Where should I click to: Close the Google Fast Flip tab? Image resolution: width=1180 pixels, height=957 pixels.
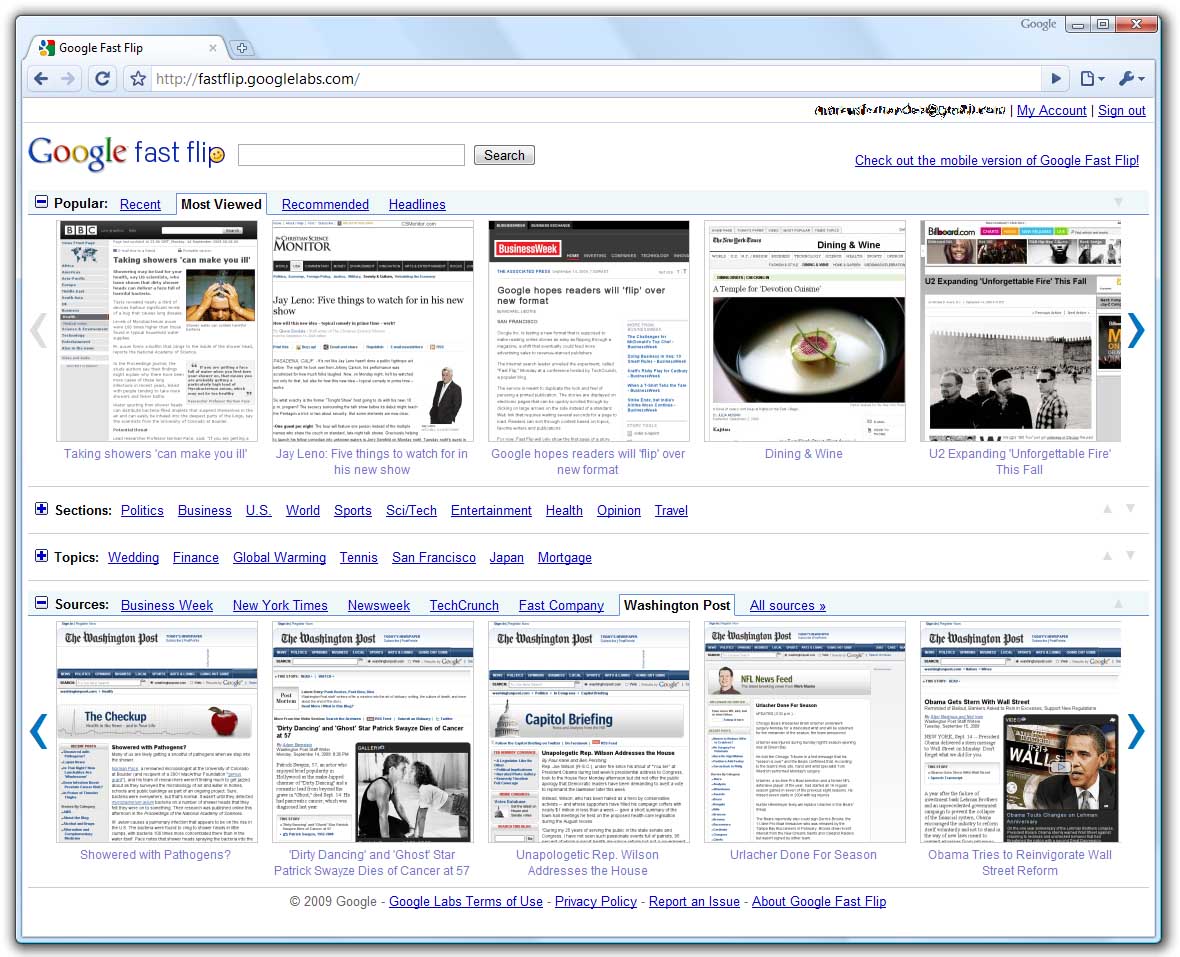[x=212, y=48]
